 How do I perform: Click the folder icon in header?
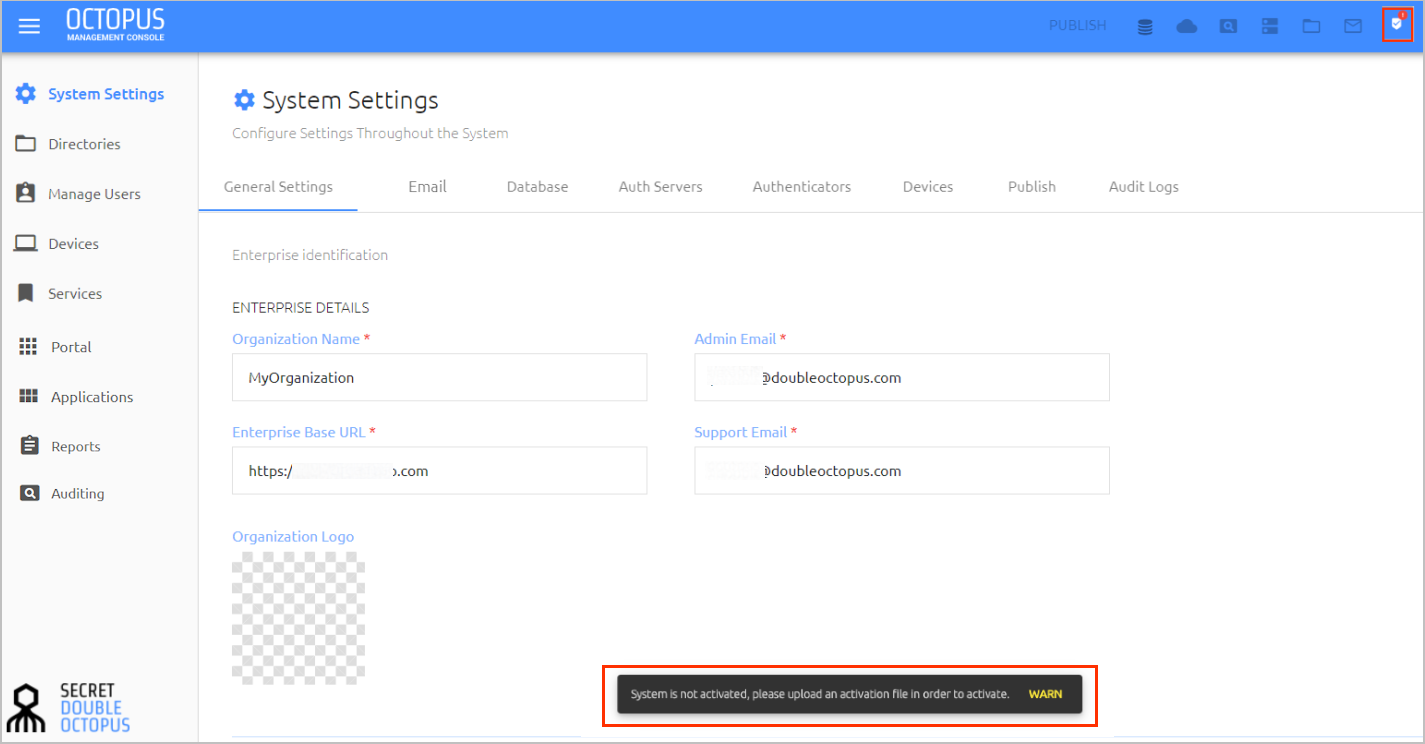[1311, 27]
